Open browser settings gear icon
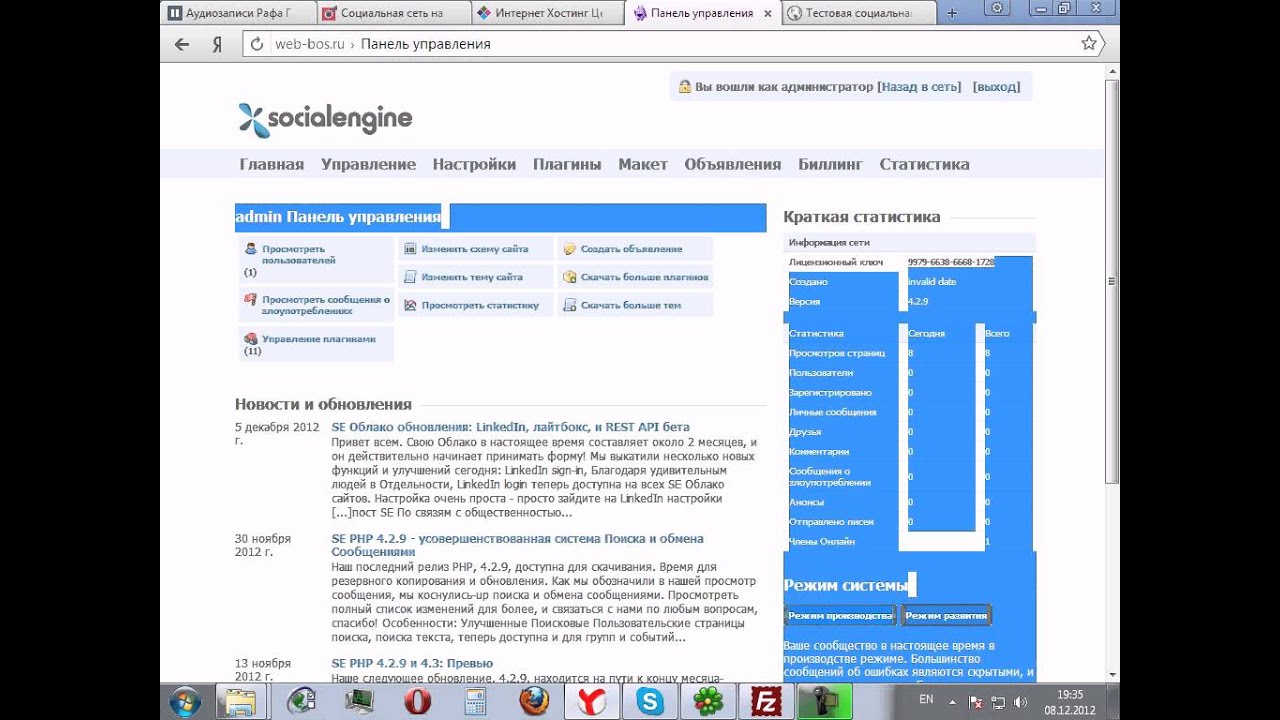This screenshot has height=720, width=1280. coord(997,8)
